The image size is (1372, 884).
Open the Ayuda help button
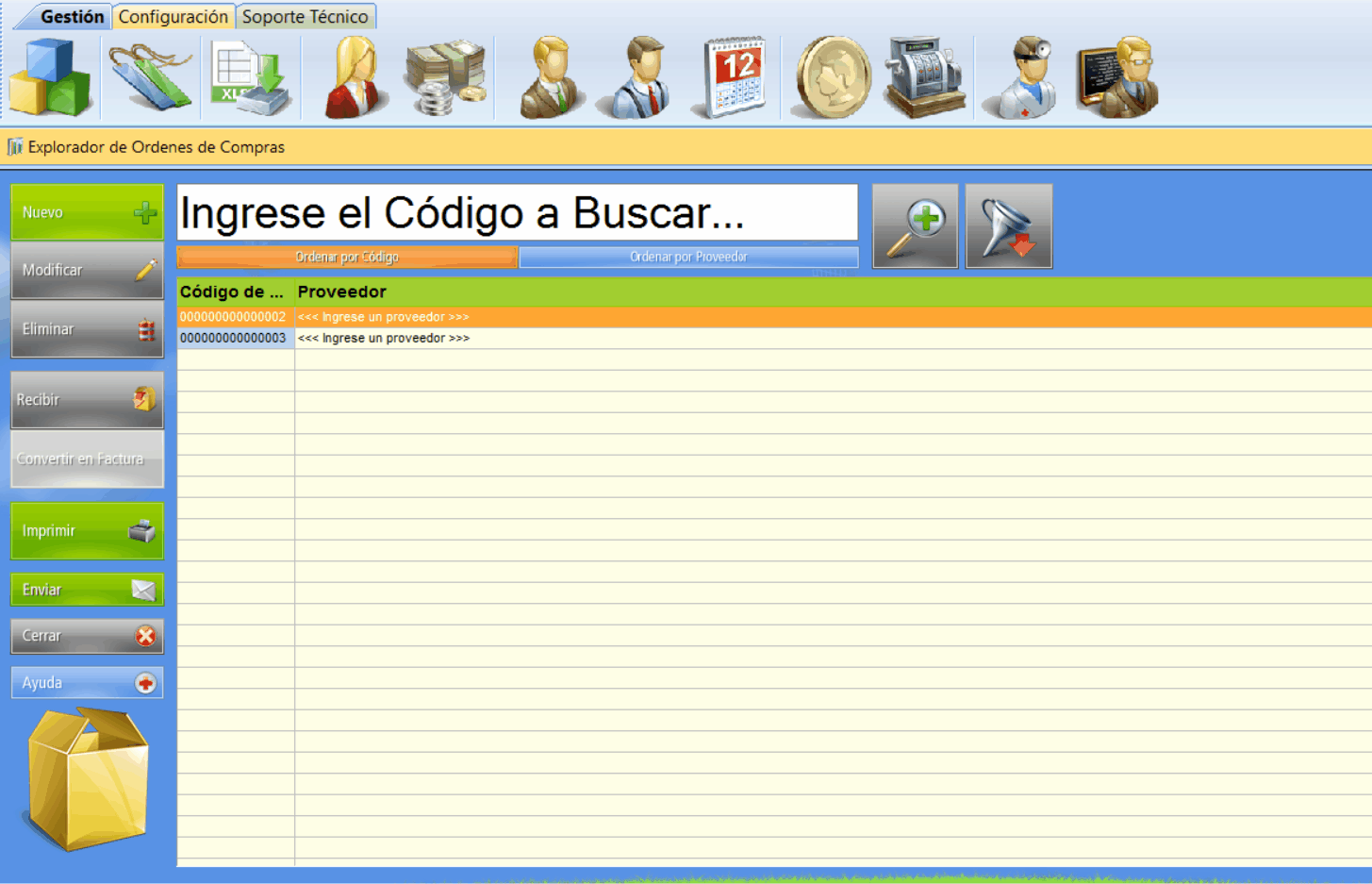click(x=87, y=683)
